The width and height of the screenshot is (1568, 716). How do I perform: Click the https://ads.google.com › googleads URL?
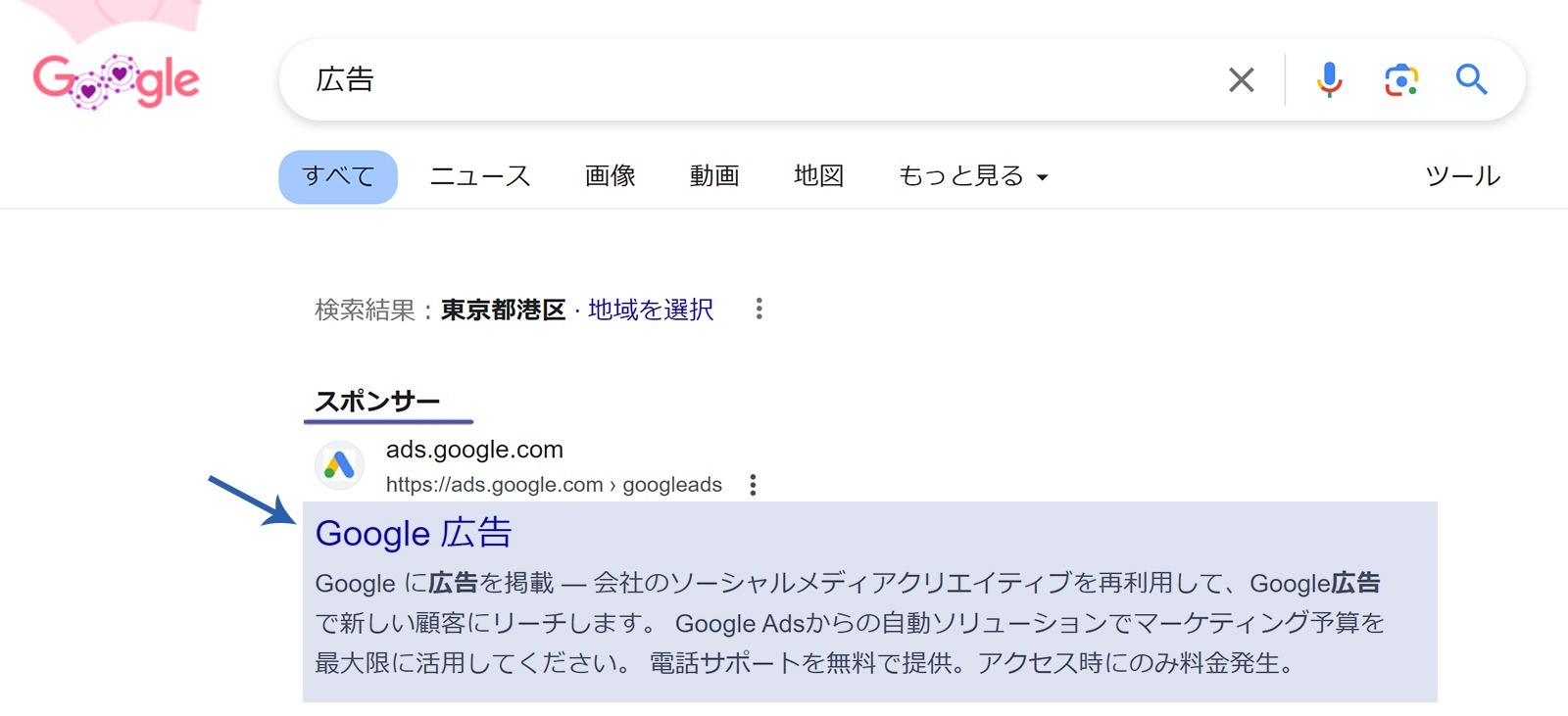(x=554, y=485)
